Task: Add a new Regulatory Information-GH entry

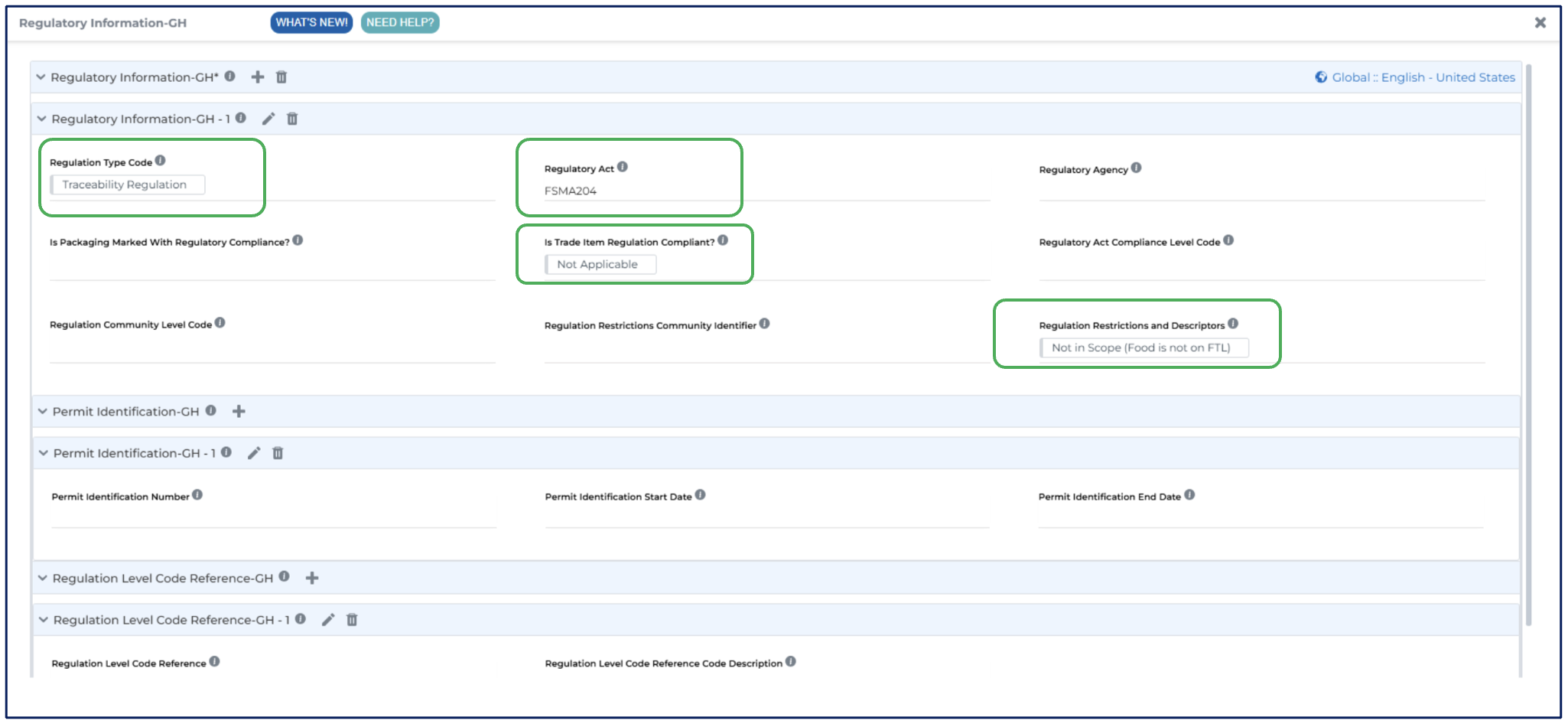Action: 258,77
